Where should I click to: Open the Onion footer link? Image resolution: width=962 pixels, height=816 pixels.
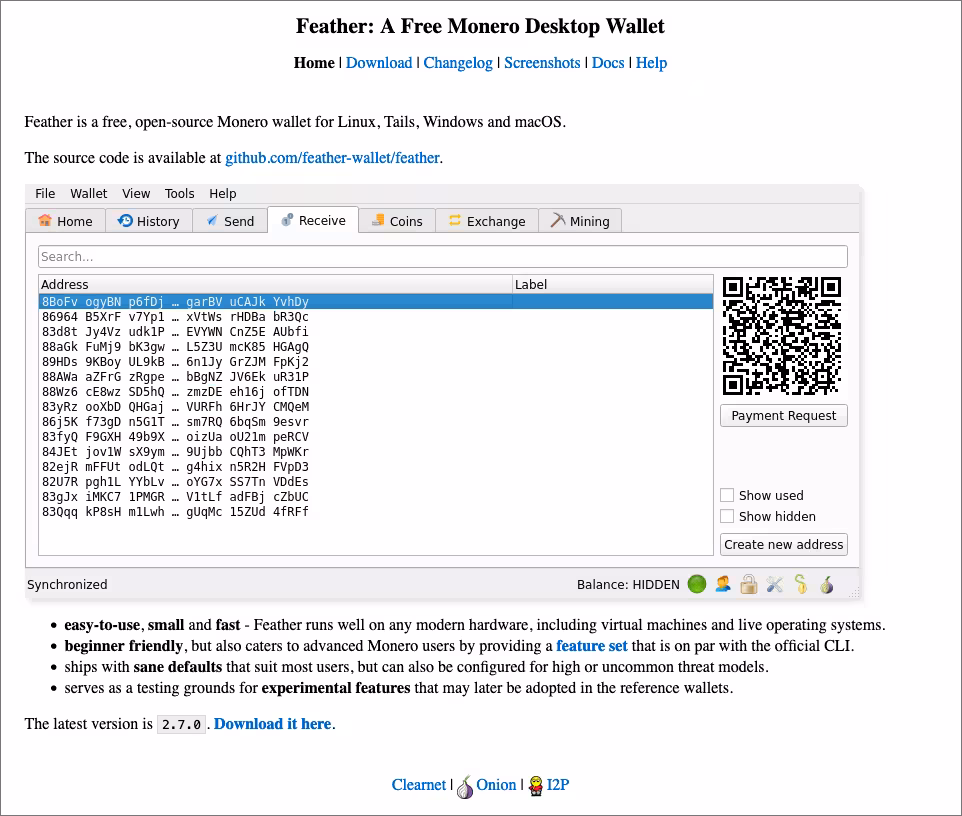[x=496, y=785]
